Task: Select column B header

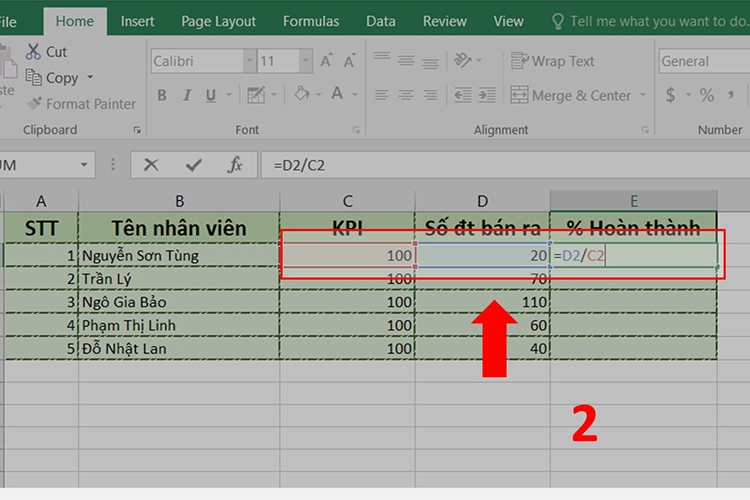Action: tap(179, 201)
